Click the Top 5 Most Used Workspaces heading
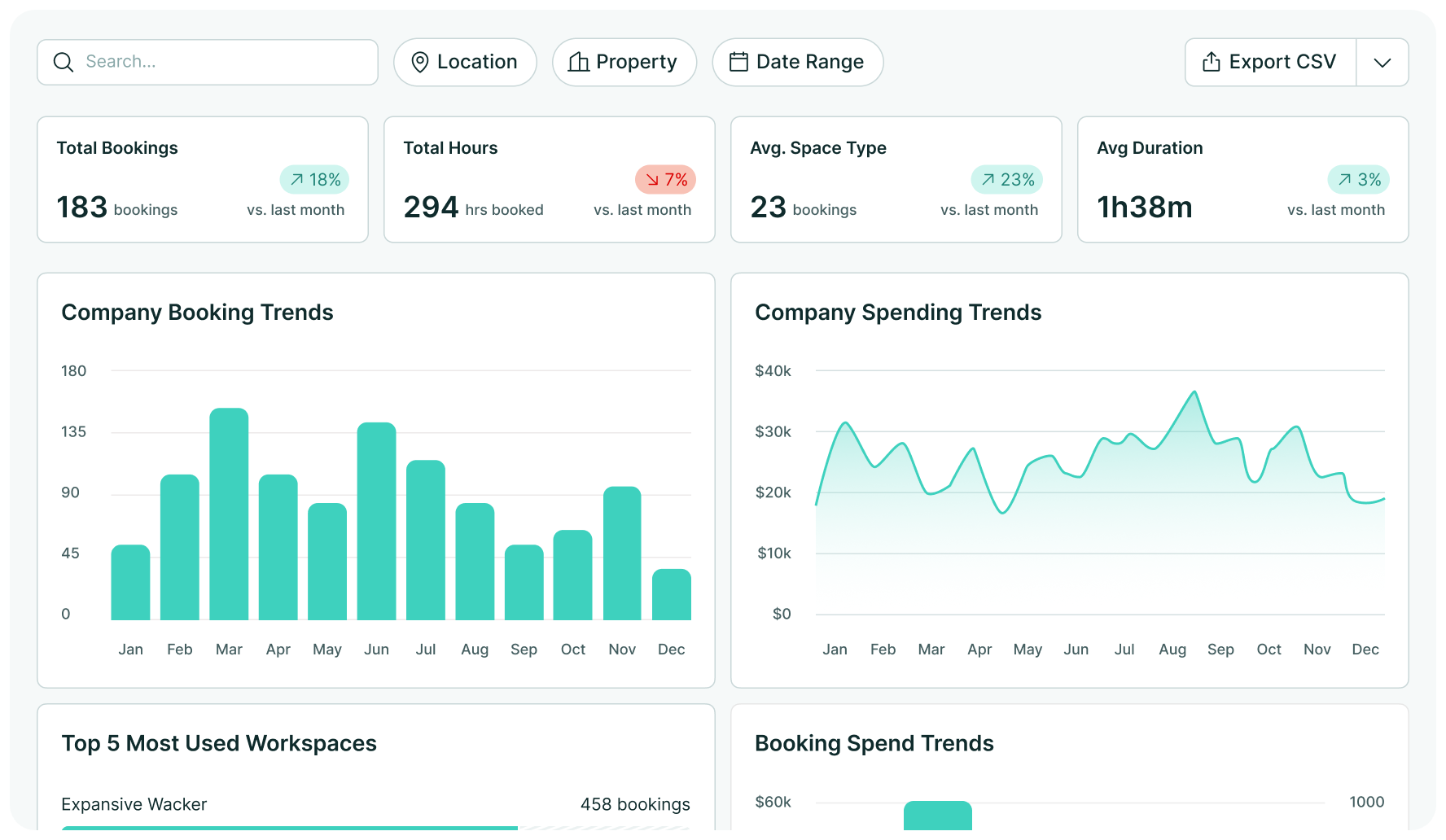 219,743
